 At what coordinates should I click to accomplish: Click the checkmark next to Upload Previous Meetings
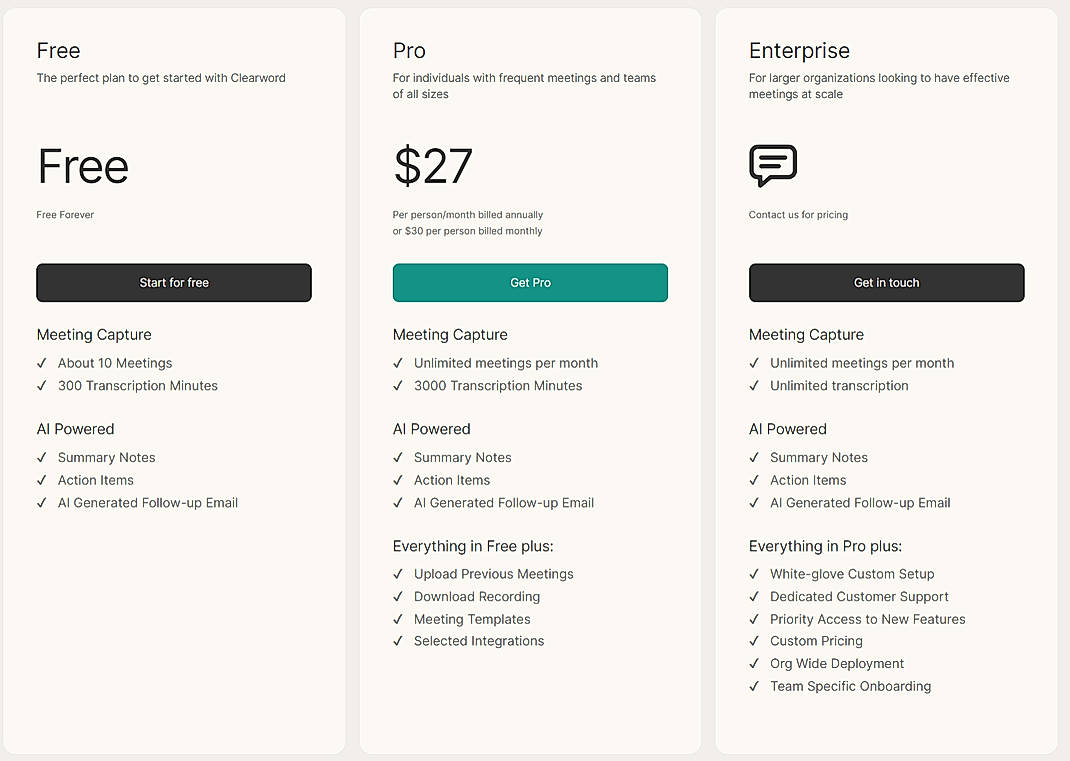click(x=397, y=574)
